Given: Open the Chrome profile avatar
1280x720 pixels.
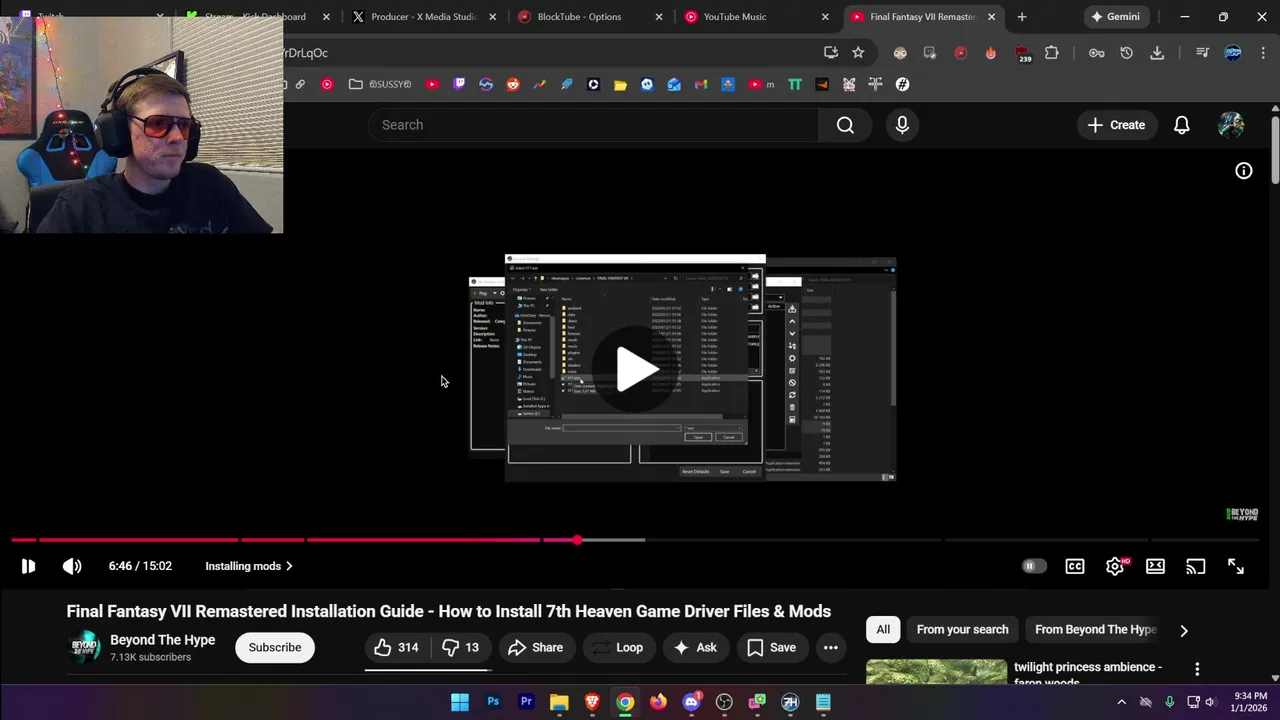Looking at the screenshot, I should tap(1233, 53).
